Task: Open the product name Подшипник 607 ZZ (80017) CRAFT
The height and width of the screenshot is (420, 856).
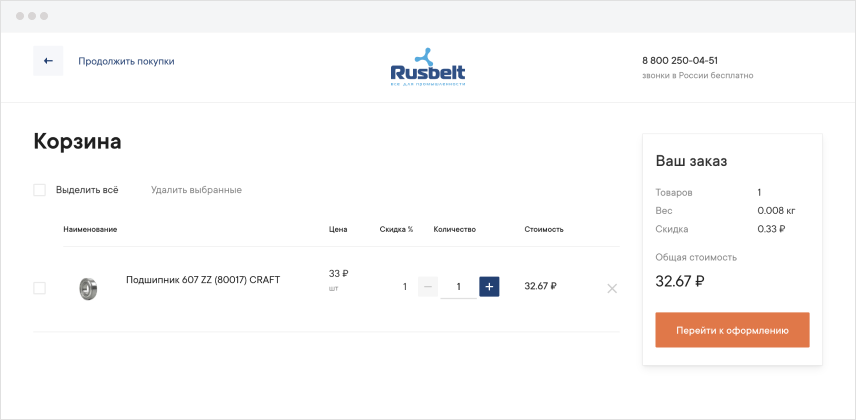Action: click(202, 280)
